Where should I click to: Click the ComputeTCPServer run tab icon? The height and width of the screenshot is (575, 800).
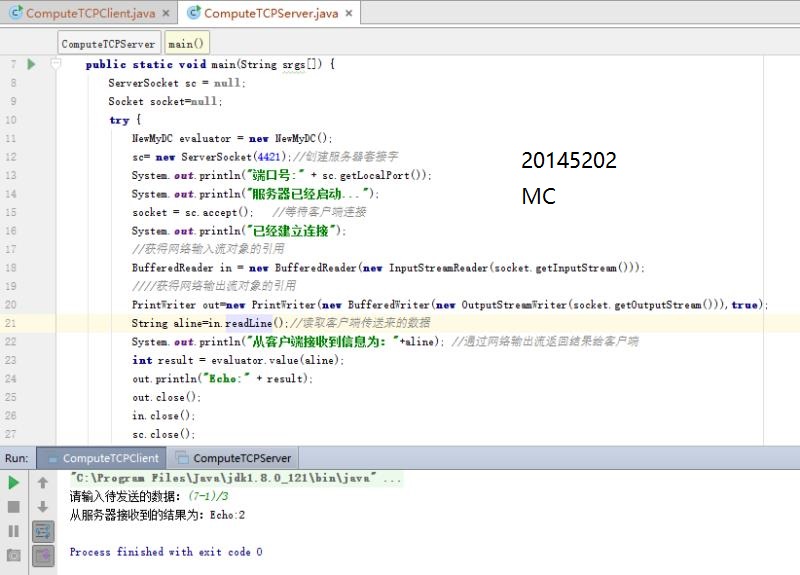[181, 458]
